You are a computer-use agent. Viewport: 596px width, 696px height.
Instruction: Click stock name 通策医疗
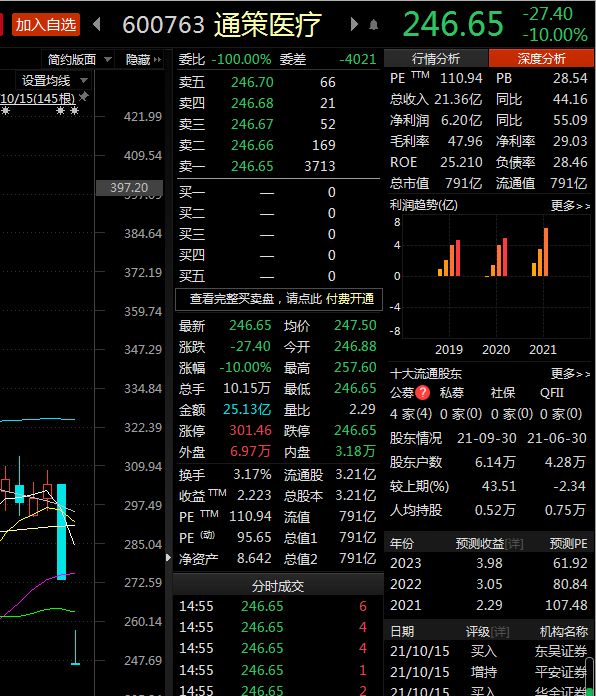pyautogui.click(x=268, y=24)
